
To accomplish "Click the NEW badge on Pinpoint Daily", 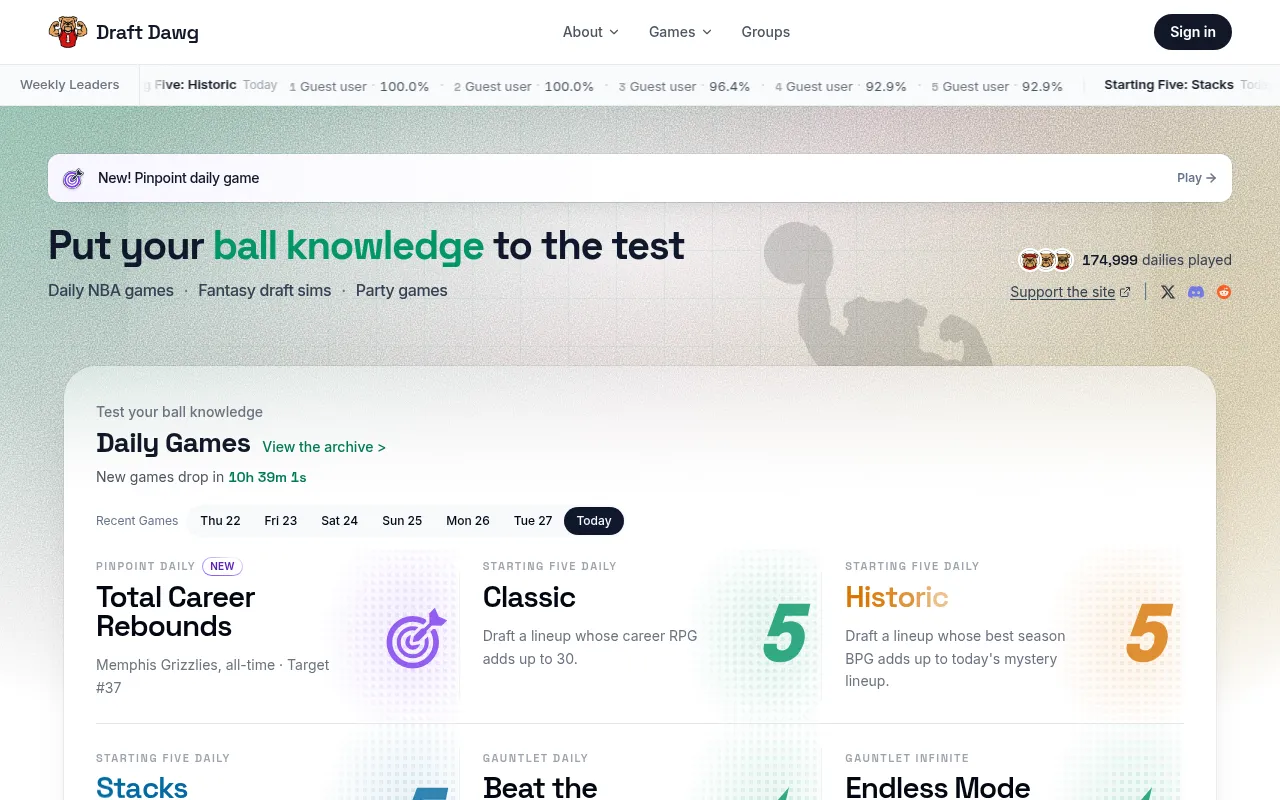I will 222,566.
